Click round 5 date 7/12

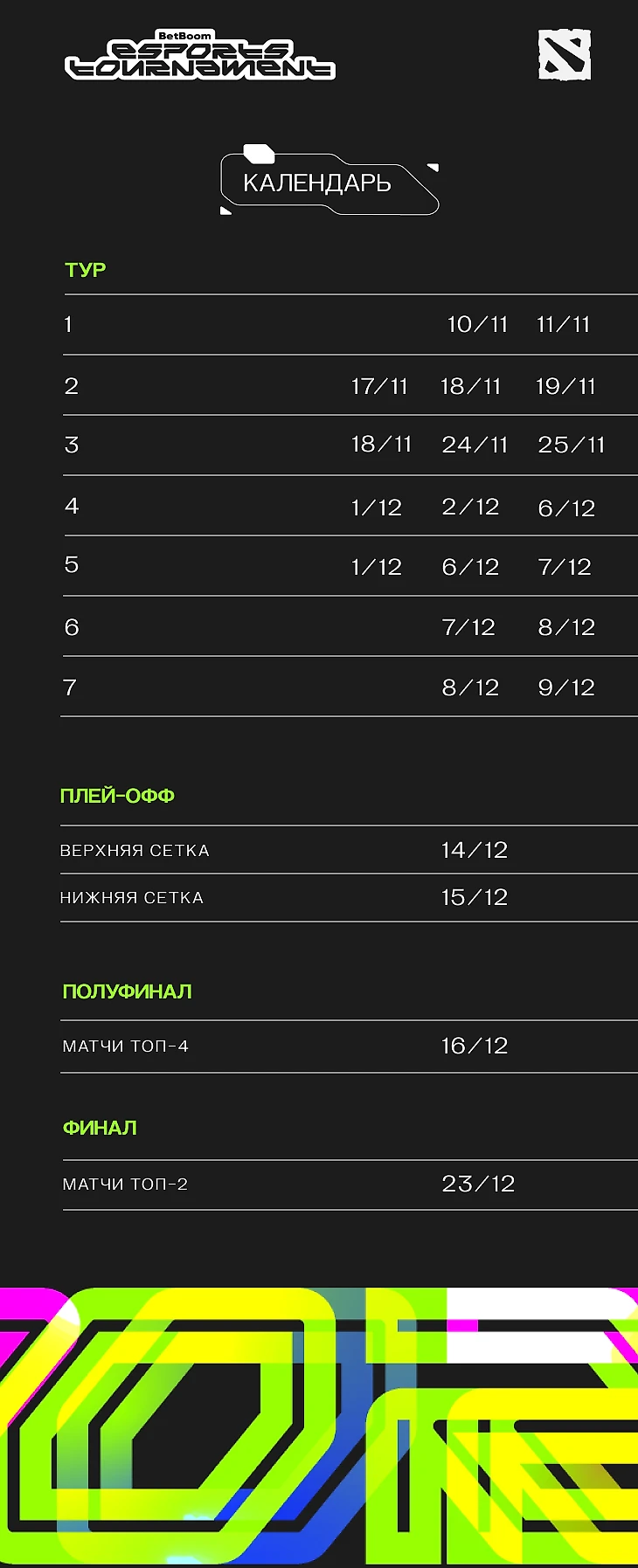point(565,567)
